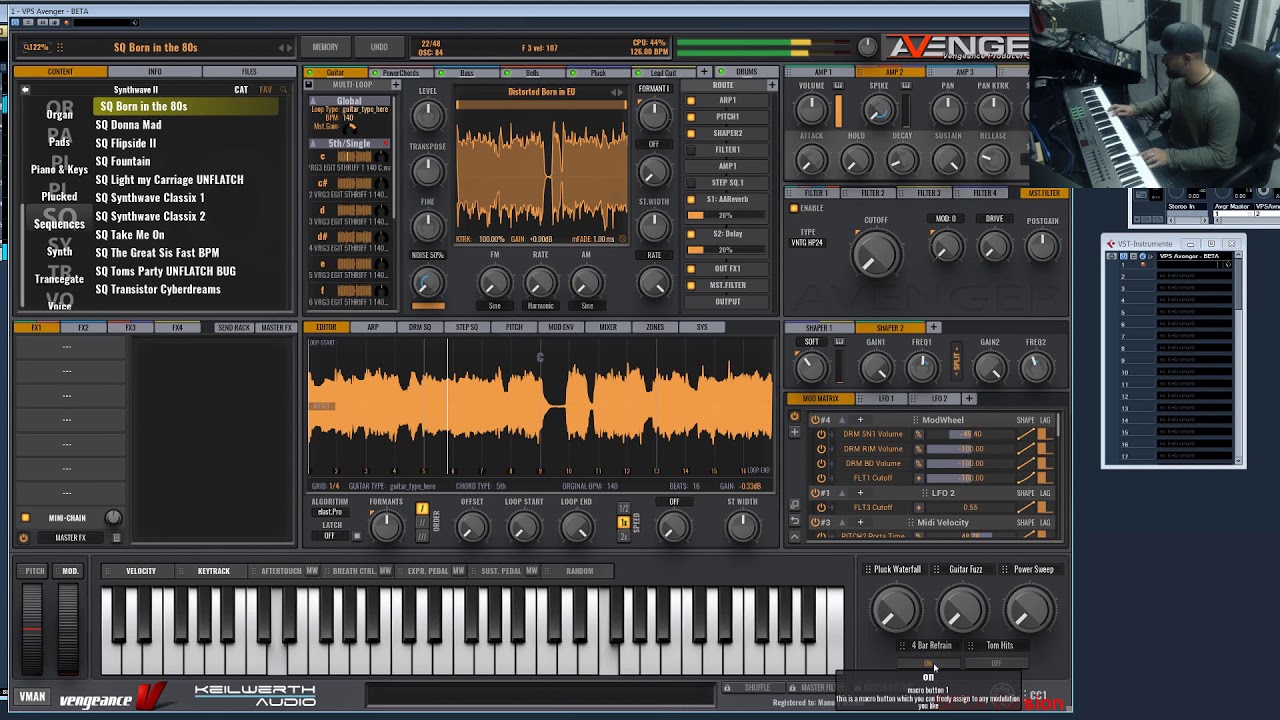Click next preset arrow beside preset name
Screen dimensions: 1280x720
(x=290, y=48)
